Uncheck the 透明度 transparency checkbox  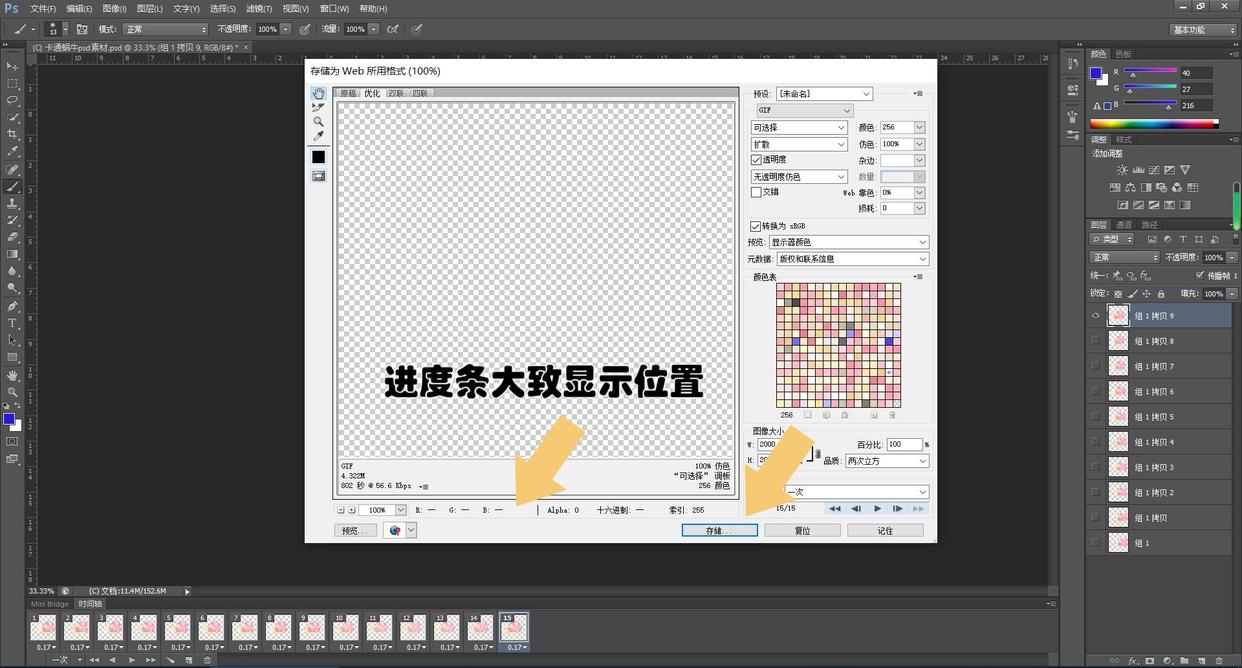click(756, 160)
